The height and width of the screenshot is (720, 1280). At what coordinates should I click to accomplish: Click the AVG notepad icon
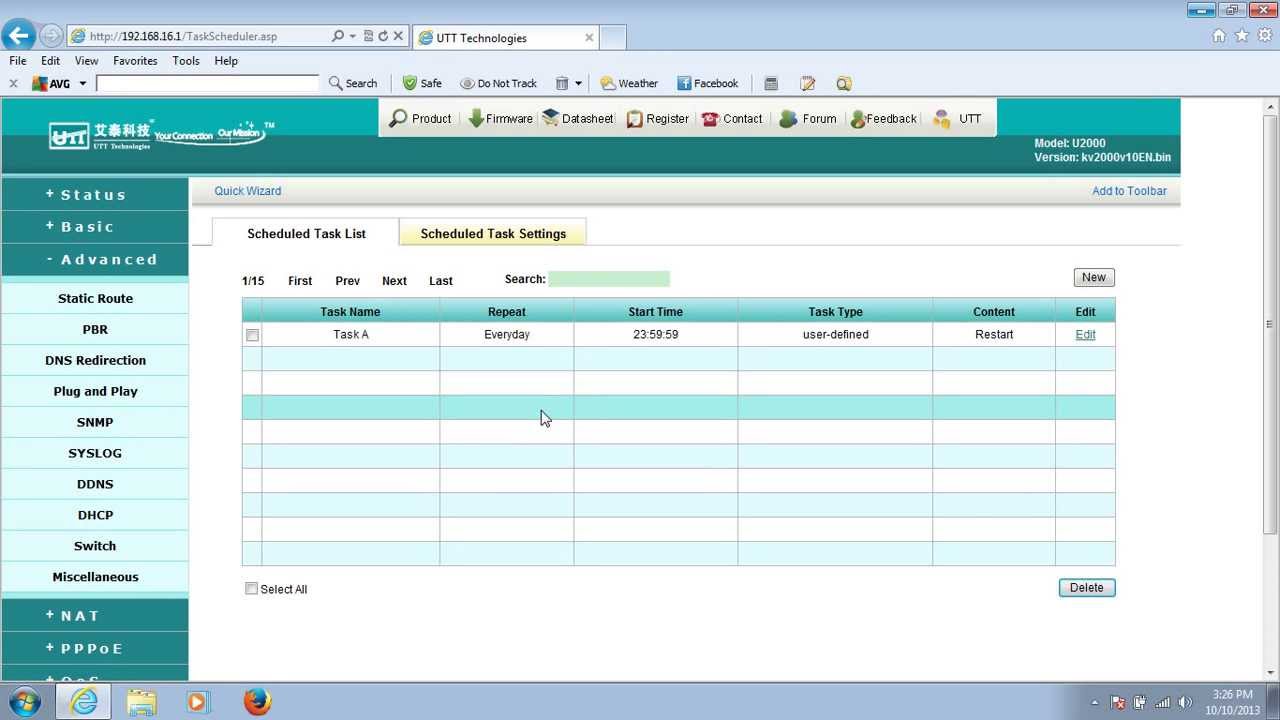pos(808,83)
